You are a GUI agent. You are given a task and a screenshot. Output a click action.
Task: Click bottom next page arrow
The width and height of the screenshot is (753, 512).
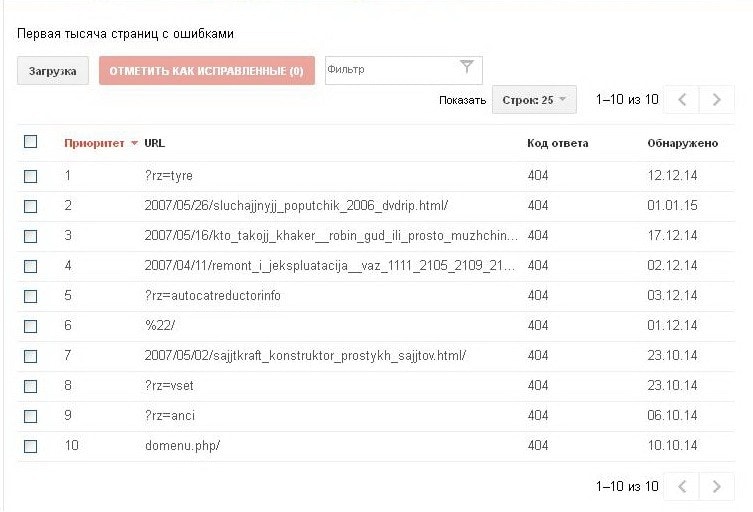[716, 487]
